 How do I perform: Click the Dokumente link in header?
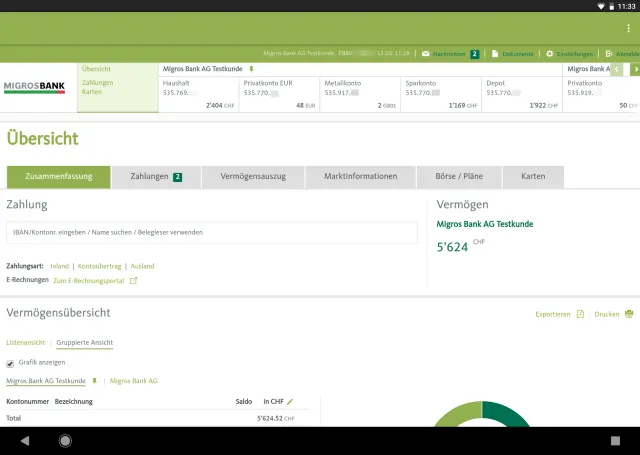click(x=518, y=54)
